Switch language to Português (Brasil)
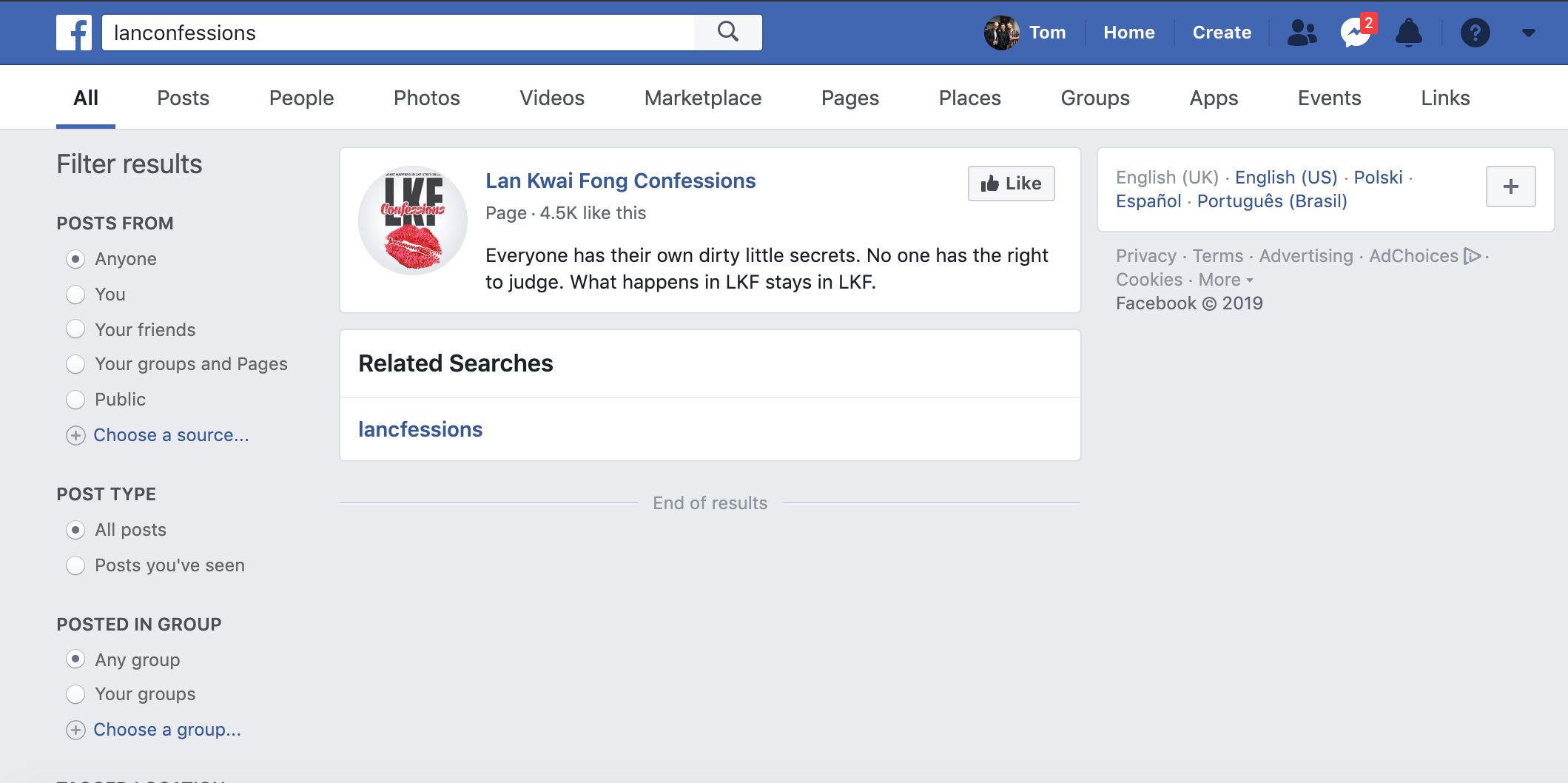This screenshot has height=783, width=1568. pyautogui.click(x=1272, y=201)
